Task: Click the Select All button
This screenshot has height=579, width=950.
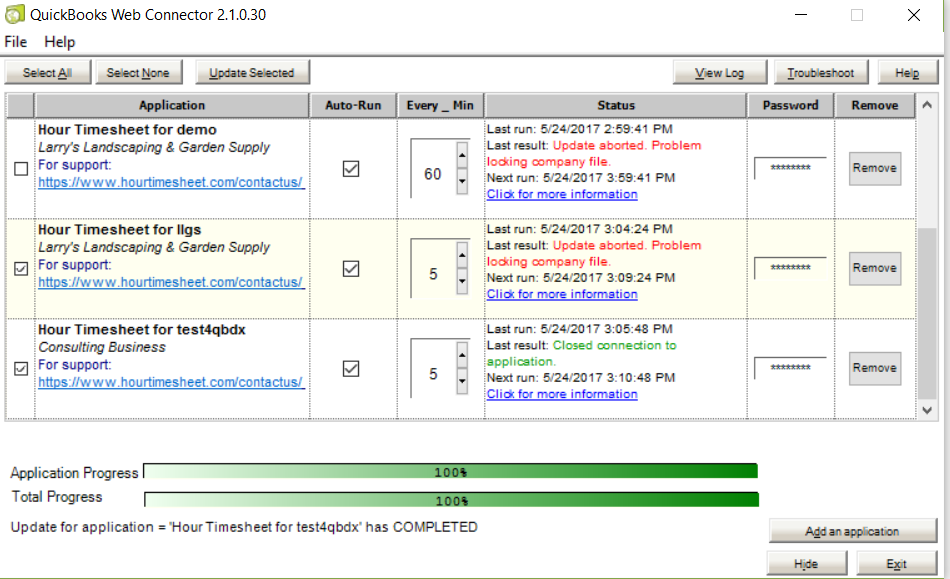Action: point(47,72)
